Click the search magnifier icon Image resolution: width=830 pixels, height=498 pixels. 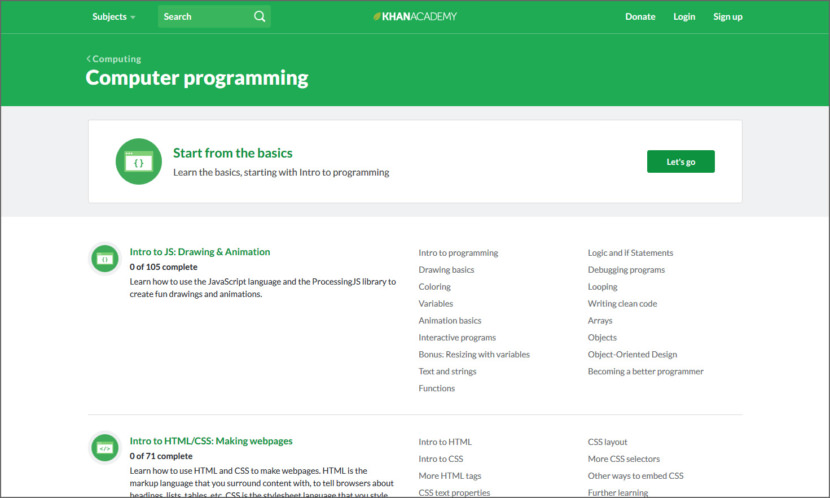[259, 16]
